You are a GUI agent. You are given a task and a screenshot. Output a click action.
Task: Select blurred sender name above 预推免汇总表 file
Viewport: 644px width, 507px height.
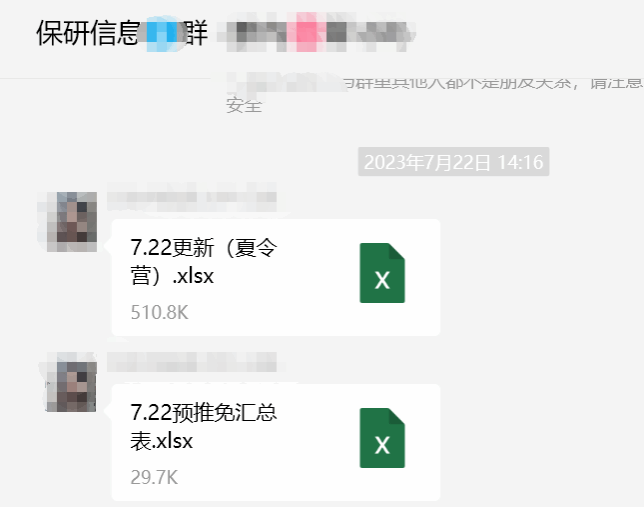pos(192,362)
